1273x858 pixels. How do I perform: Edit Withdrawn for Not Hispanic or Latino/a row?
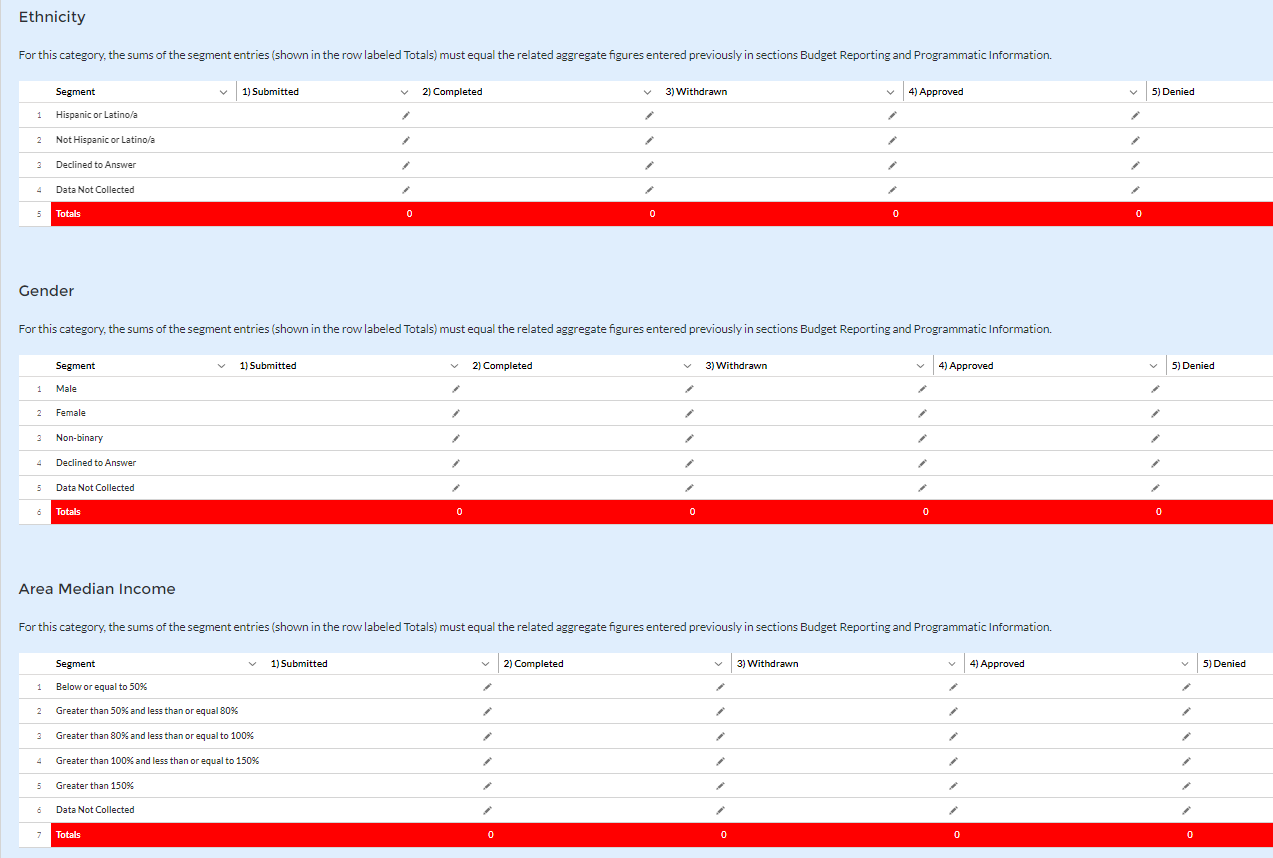(x=892, y=140)
